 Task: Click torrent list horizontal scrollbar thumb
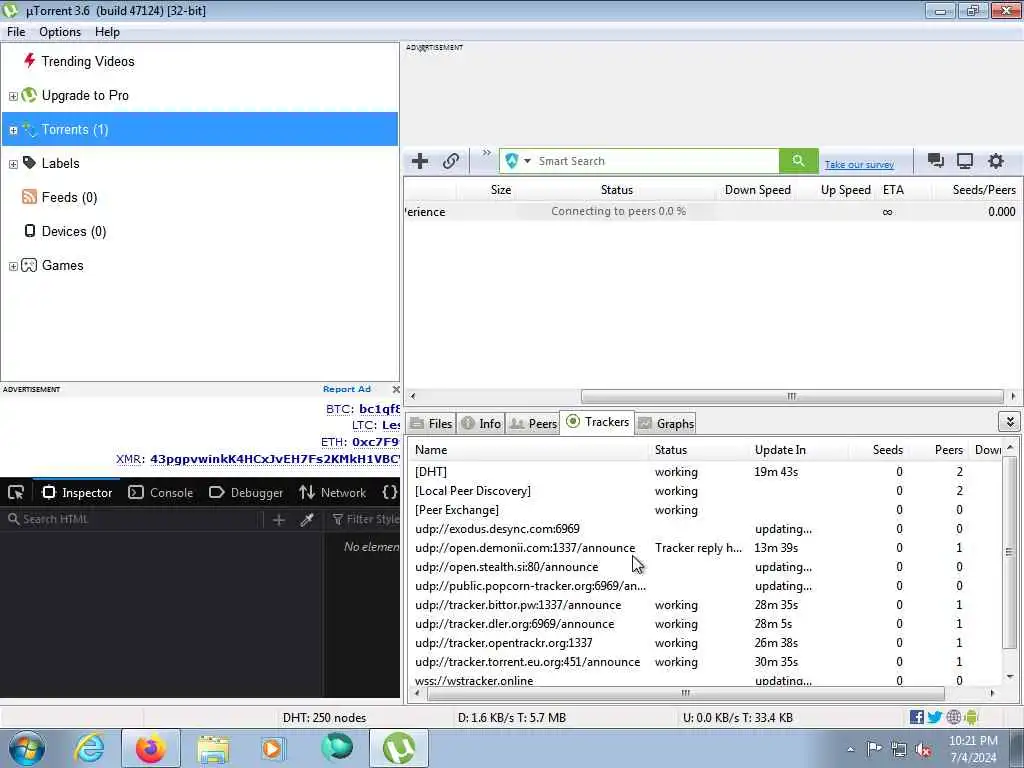pos(792,396)
